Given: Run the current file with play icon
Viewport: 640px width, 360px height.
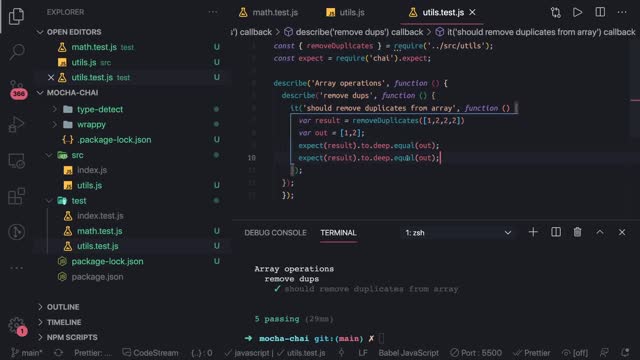Looking at the screenshot, I should [578, 12].
